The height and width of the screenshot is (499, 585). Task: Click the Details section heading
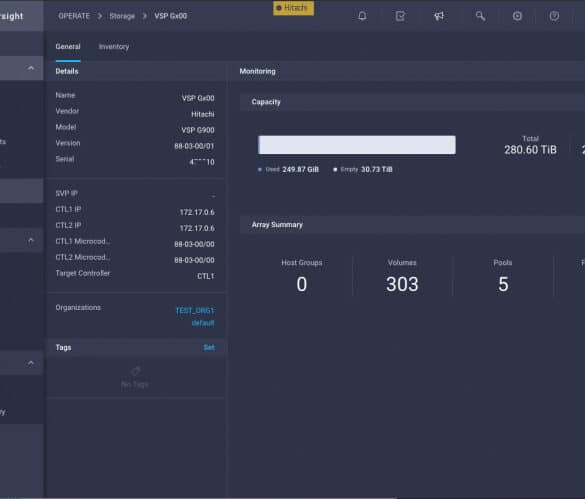point(67,71)
